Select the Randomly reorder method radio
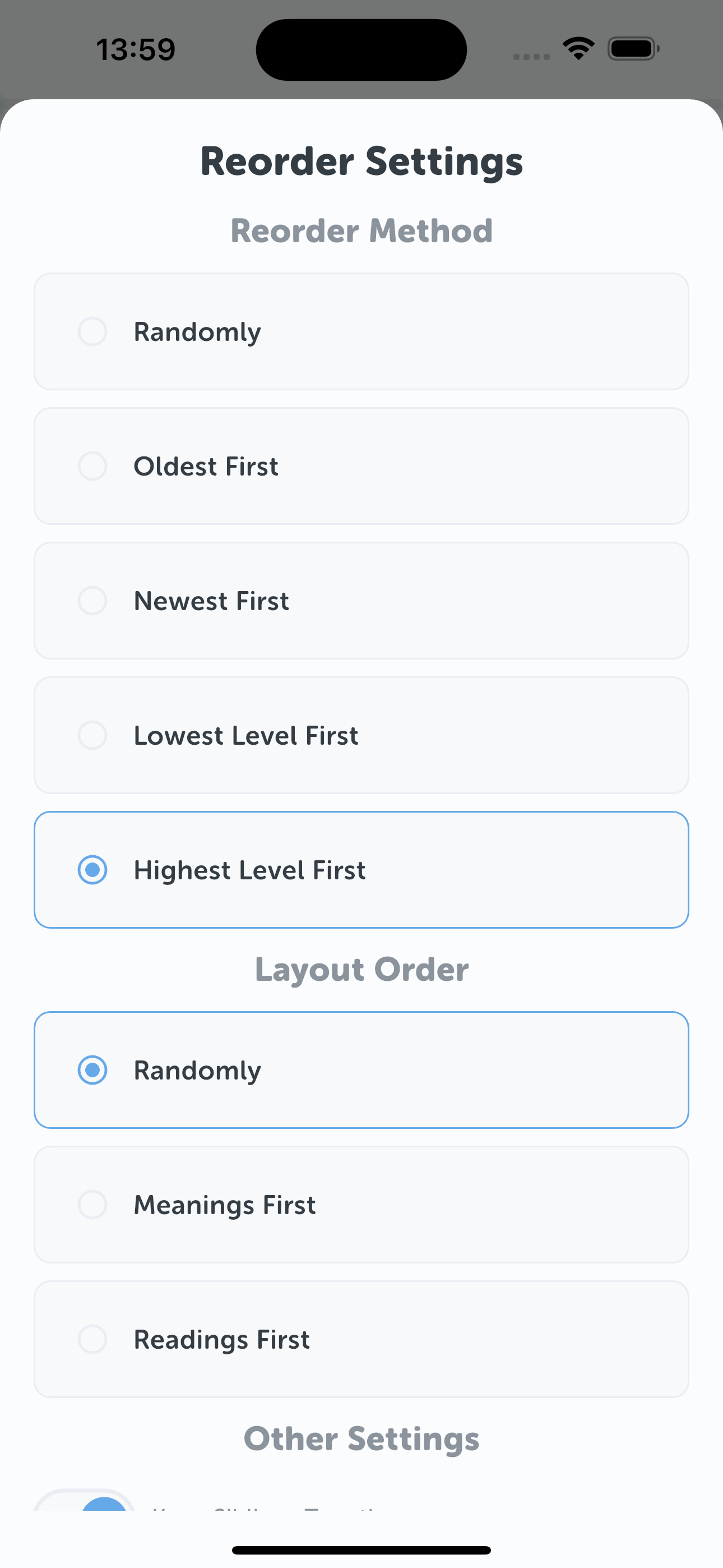 click(92, 332)
